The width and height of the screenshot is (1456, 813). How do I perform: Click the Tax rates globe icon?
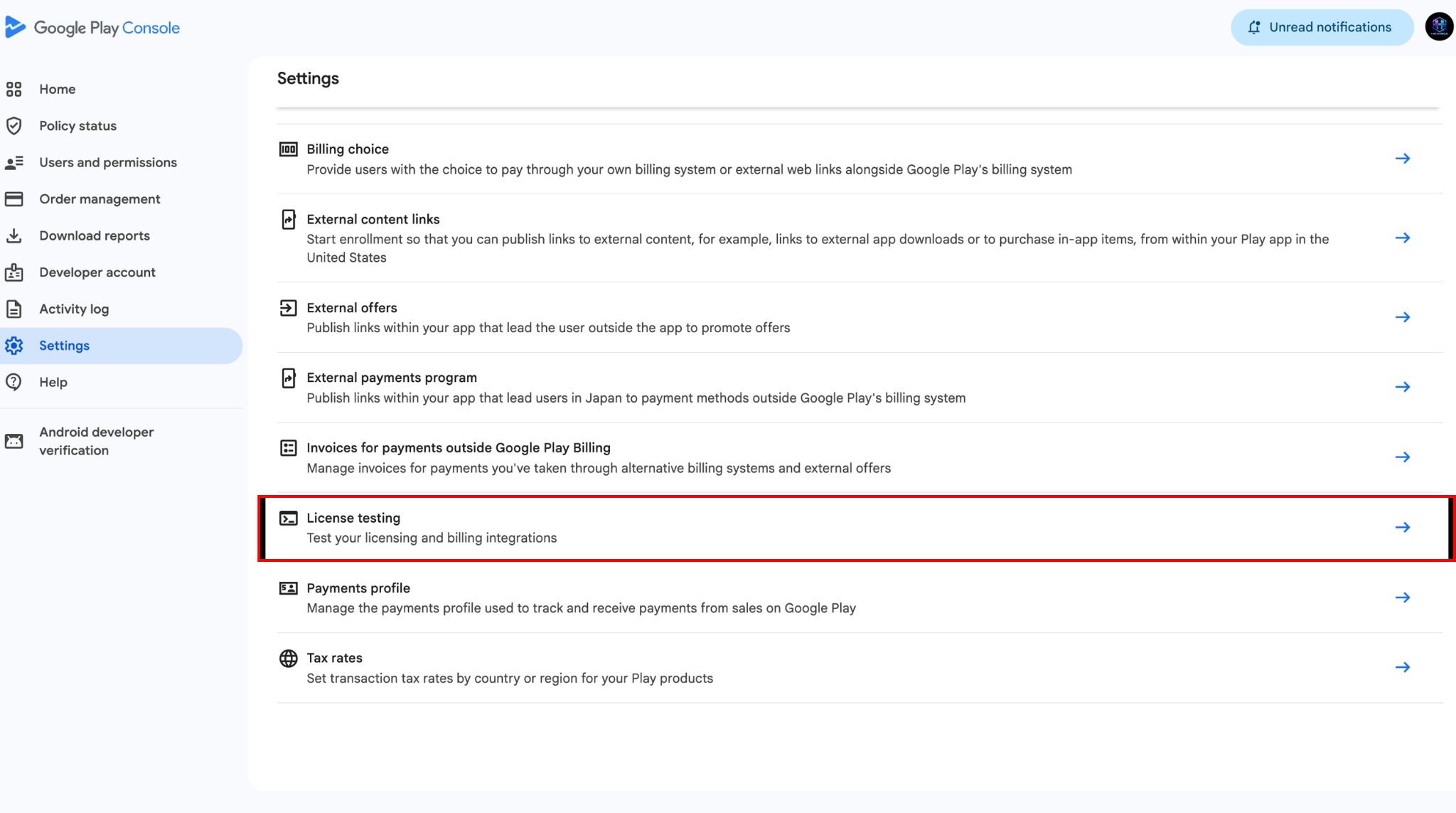tap(288, 659)
